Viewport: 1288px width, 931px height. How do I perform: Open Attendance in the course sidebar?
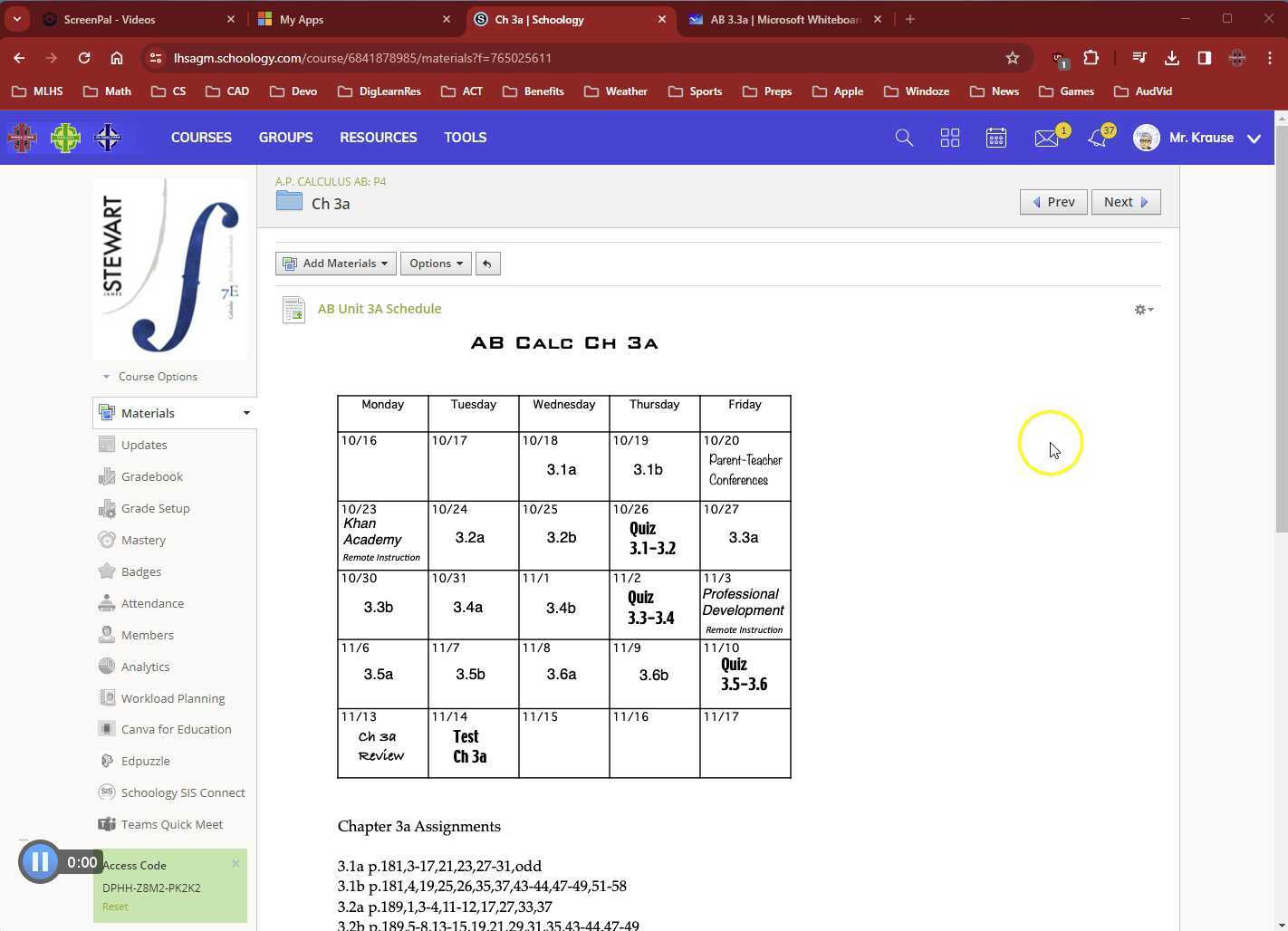click(x=151, y=602)
